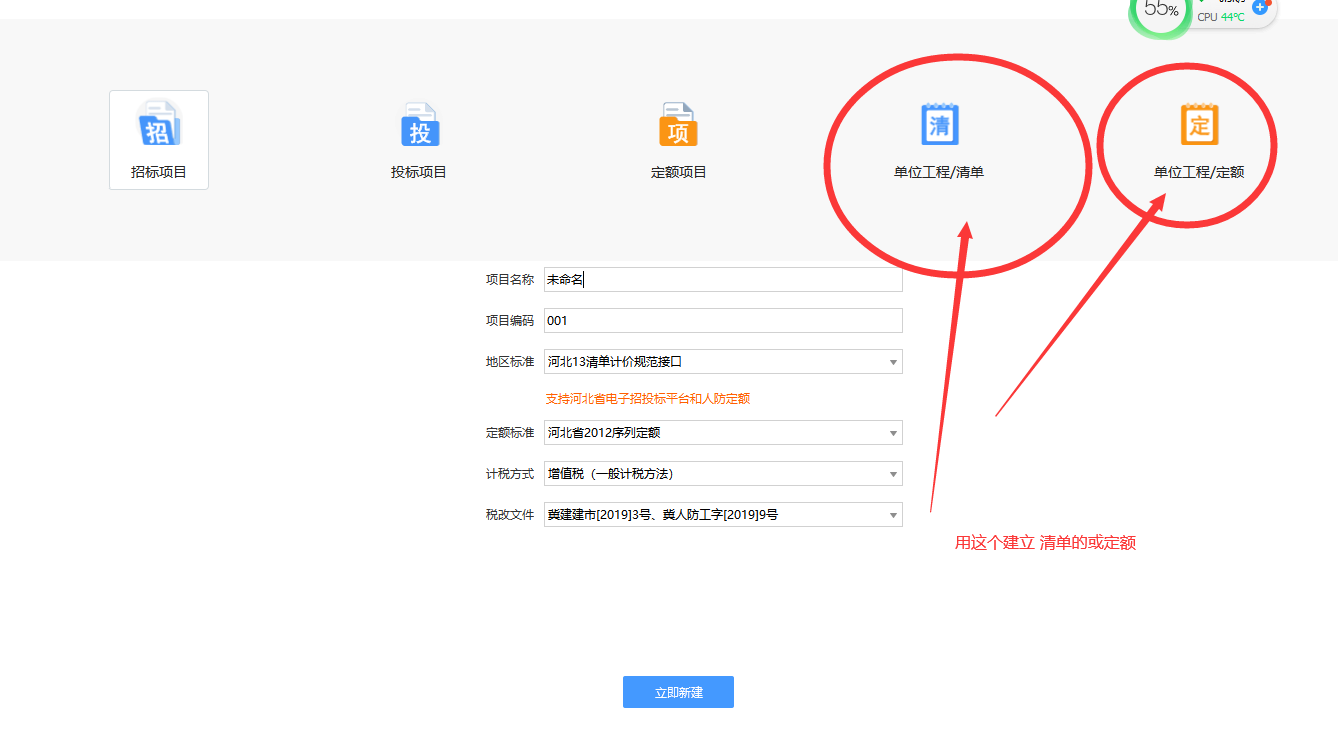
Task: Click the 项目编码 input field
Action: pos(723,321)
